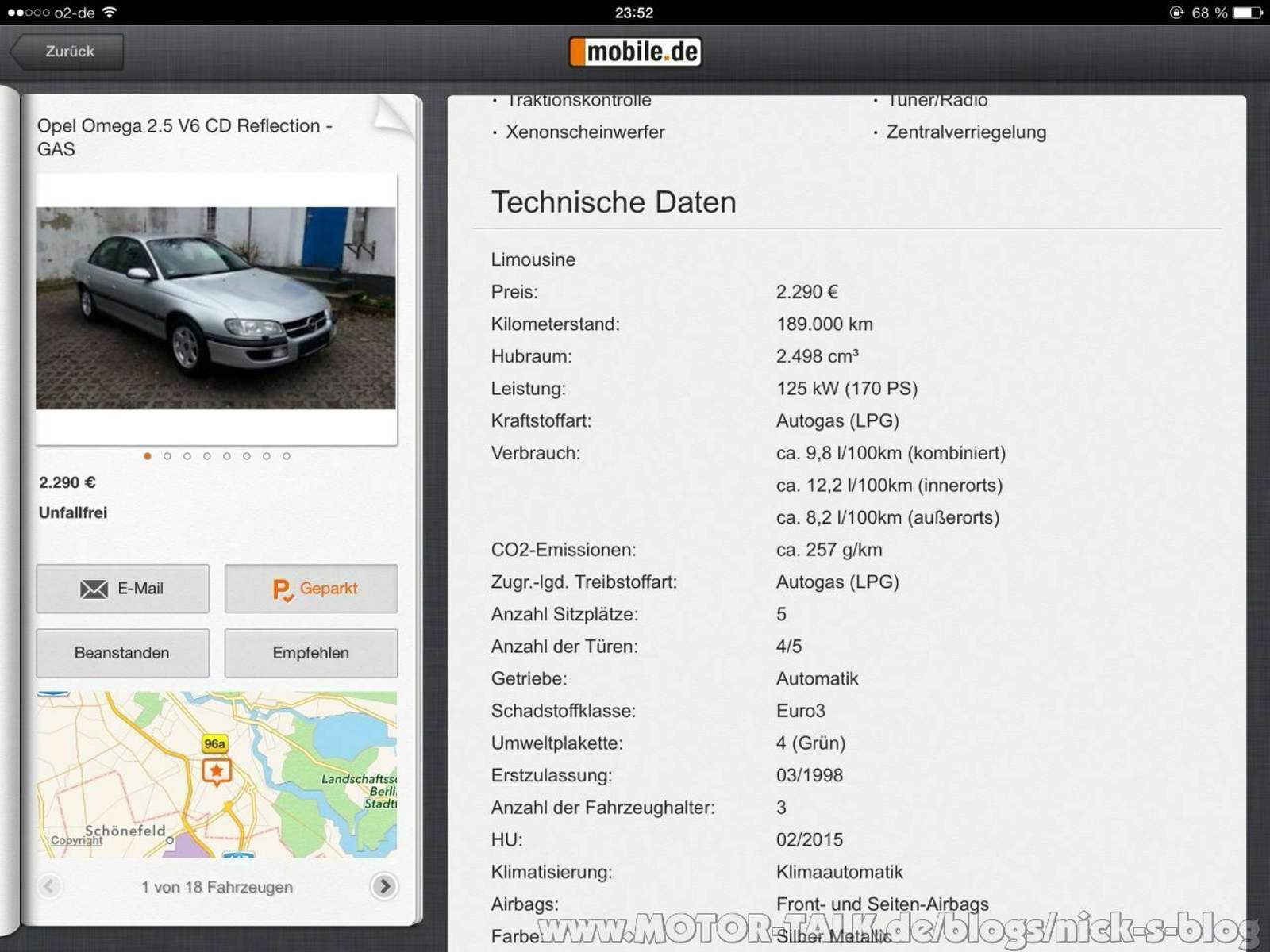Image resolution: width=1270 pixels, height=952 pixels.
Task: Send an E-Mail to seller
Action: pos(122,589)
